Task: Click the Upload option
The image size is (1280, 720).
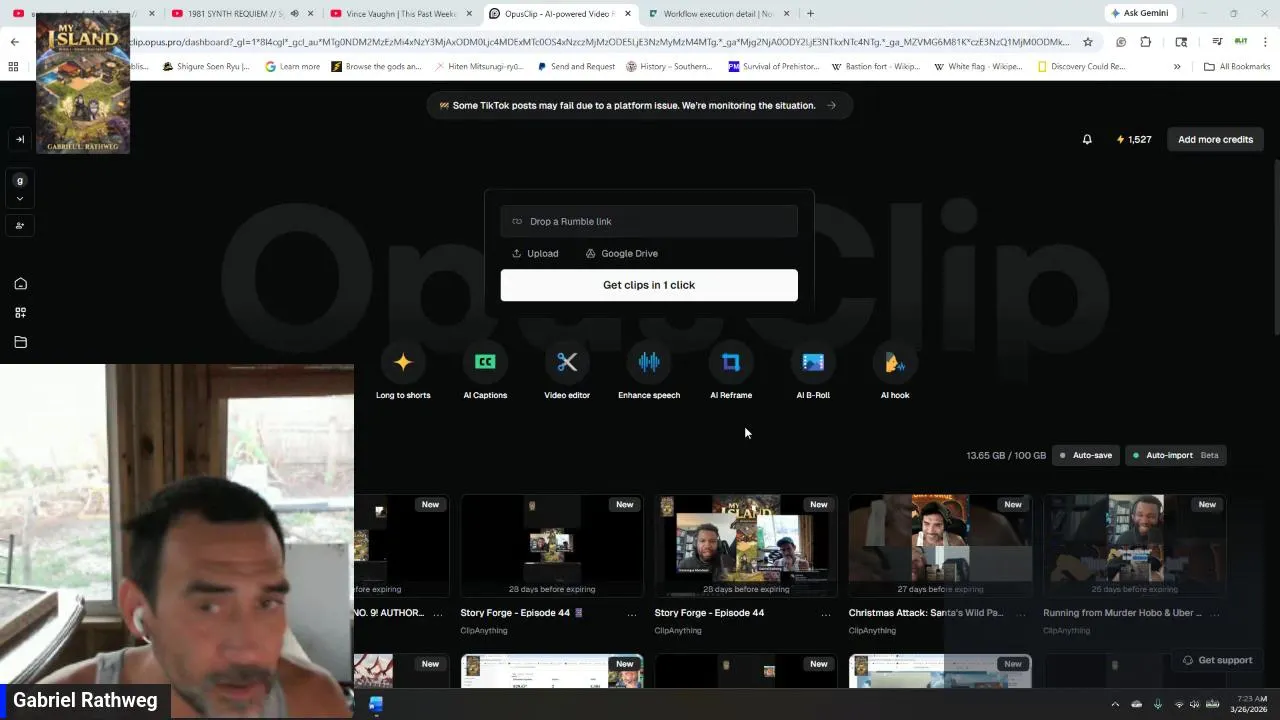Action: tap(535, 253)
